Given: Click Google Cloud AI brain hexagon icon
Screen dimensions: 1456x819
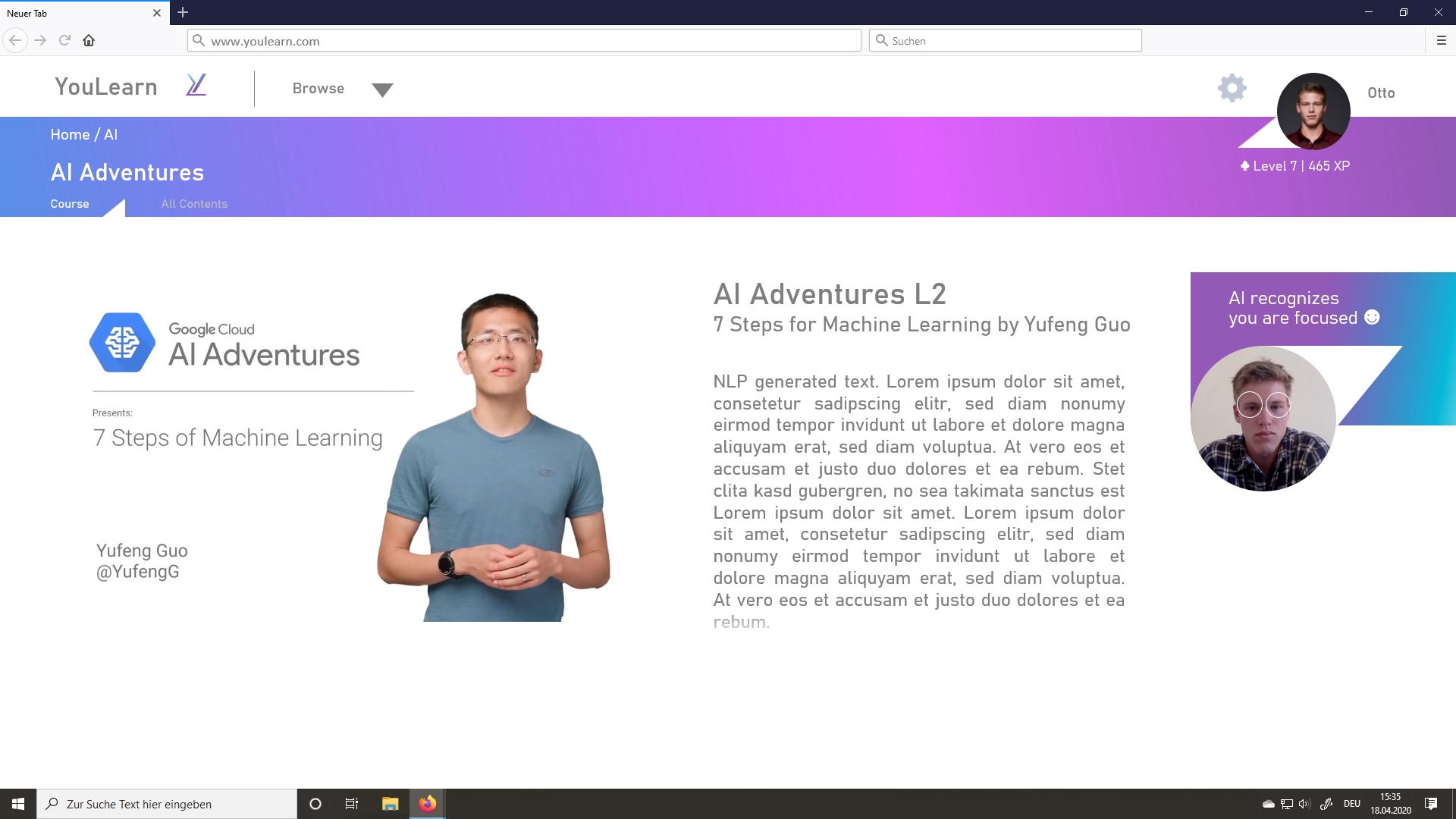Looking at the screenshot, I should (x=122, y=343).
